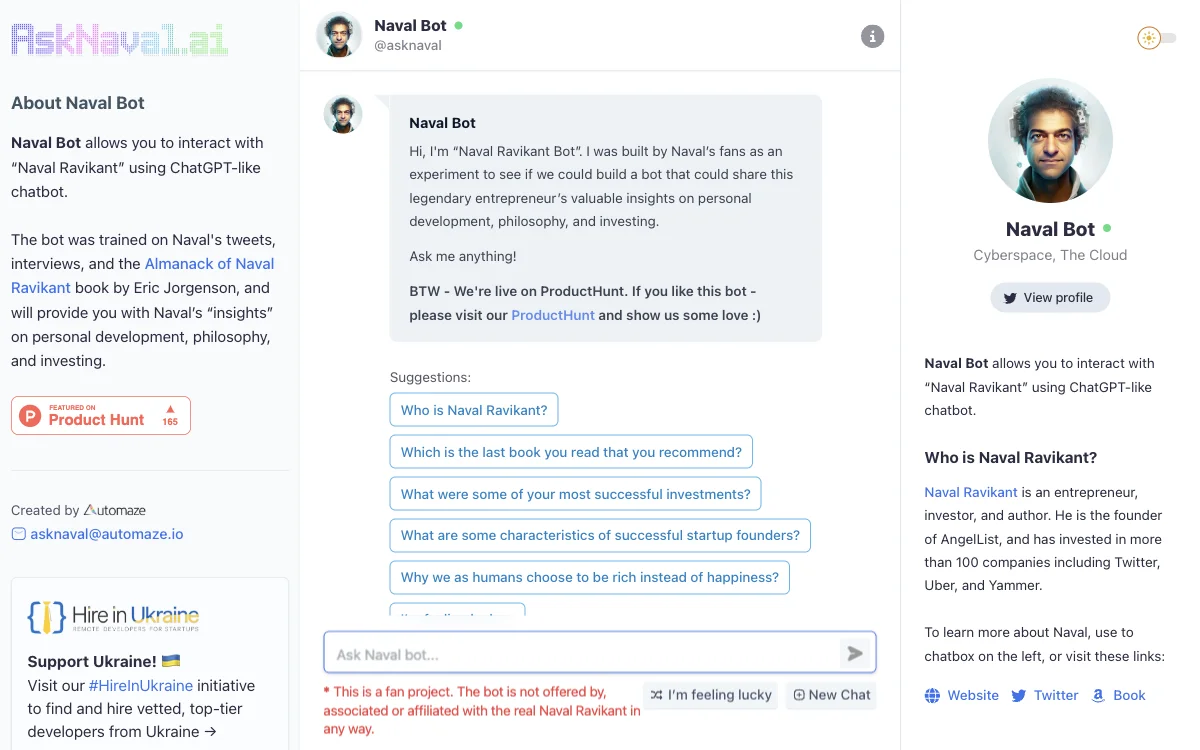Open Naval Ravikant link in right panel
Viewport: 1200px width, 750px height.
pyautogui.click(x=971, y=492)
